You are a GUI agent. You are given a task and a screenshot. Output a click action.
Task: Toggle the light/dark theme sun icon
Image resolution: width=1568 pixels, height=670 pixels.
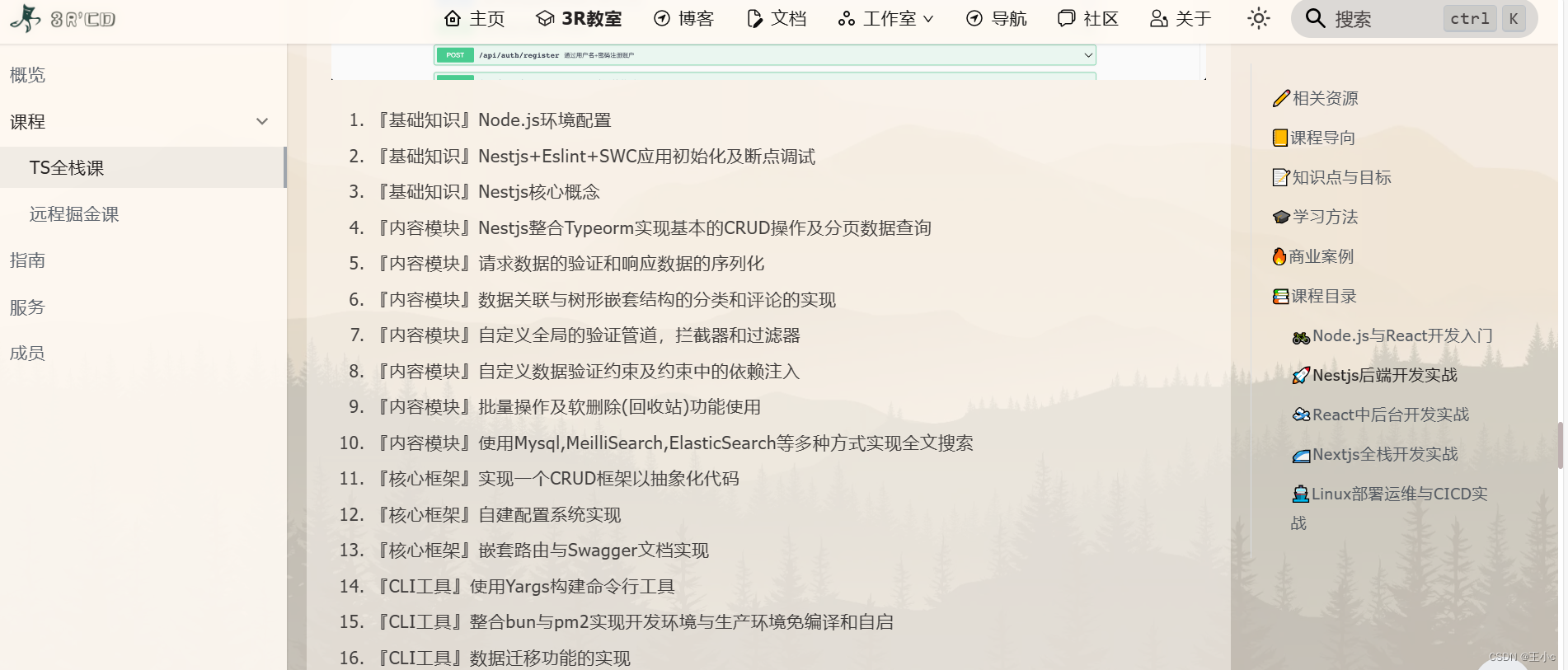(x=1259, y=18)
